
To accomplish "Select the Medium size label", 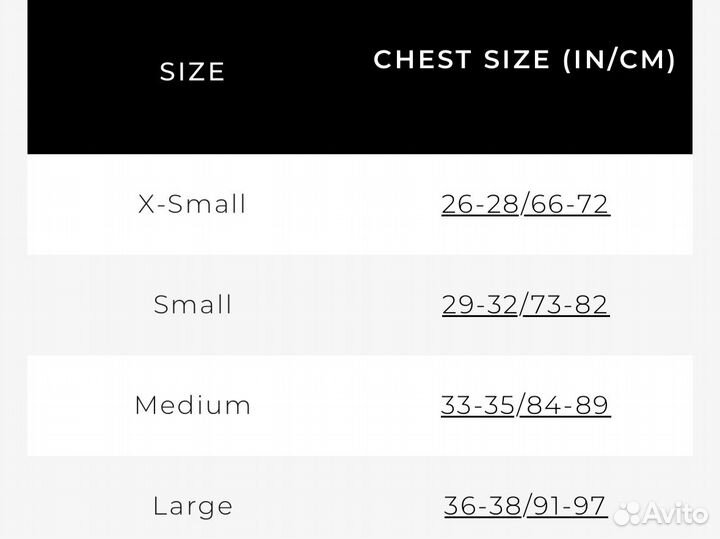I will click(192, 405).
